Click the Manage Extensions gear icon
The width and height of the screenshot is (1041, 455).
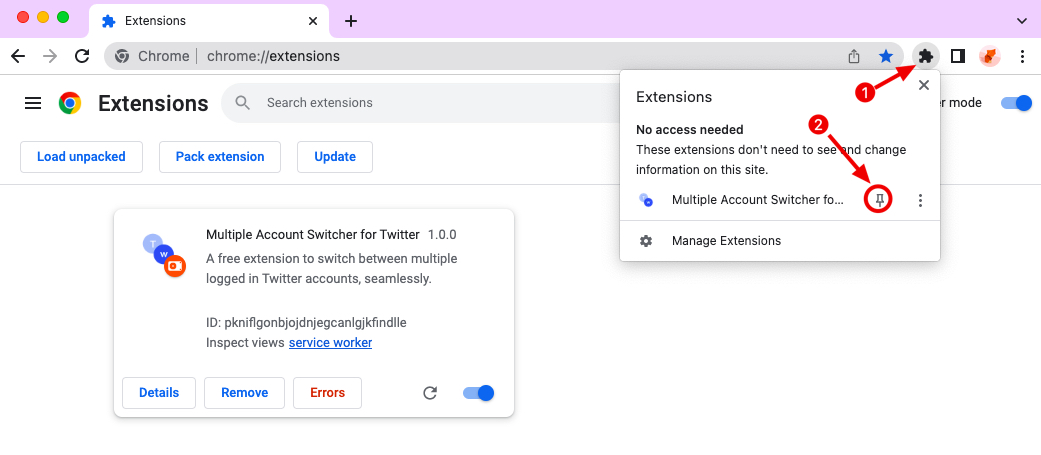pos(645,240)
